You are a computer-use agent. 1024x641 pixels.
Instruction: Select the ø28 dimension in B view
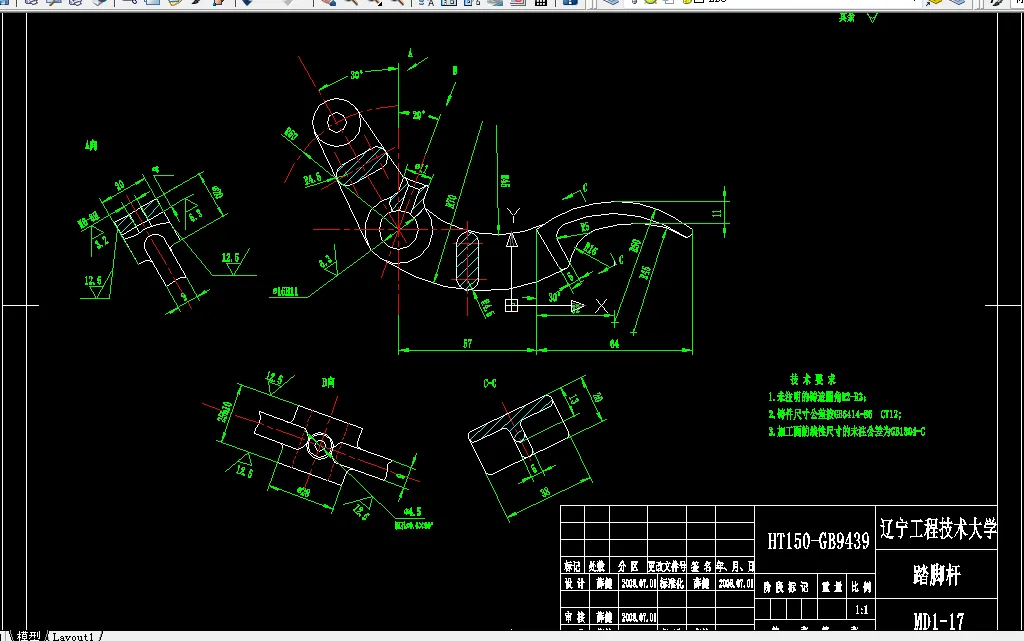[x=304, y=492]
